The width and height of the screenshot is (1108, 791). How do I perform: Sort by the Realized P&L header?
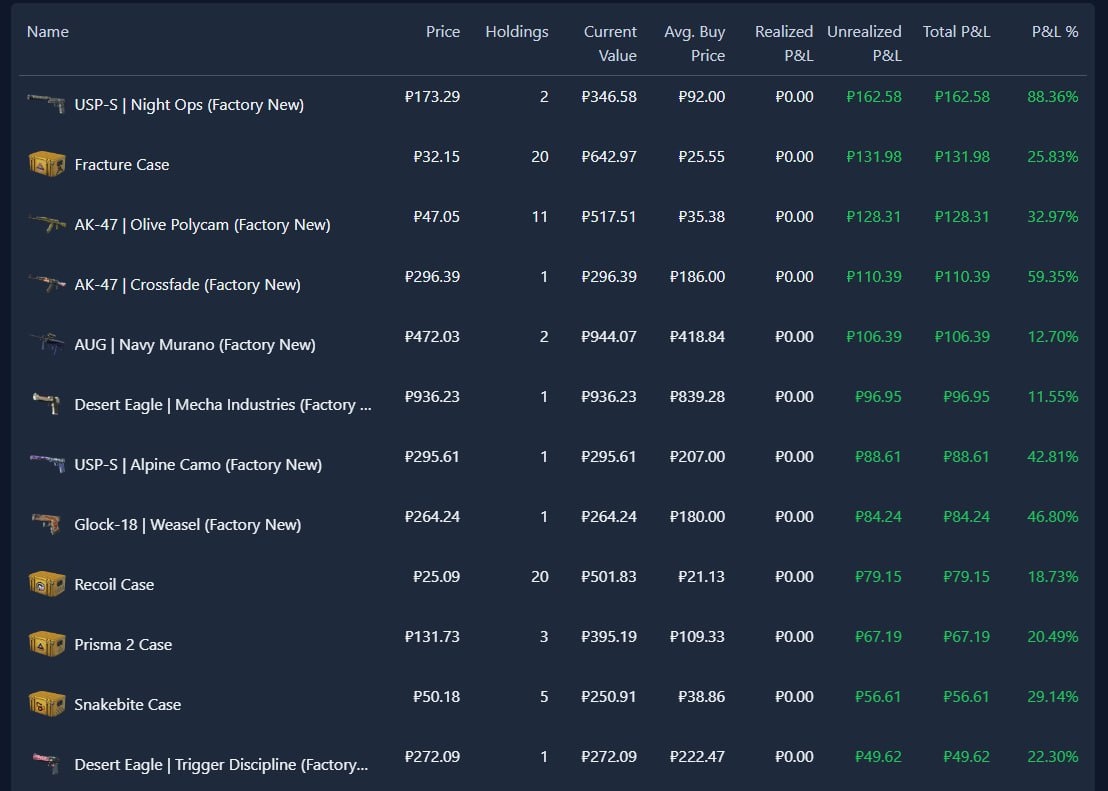(x=784, y=43)
